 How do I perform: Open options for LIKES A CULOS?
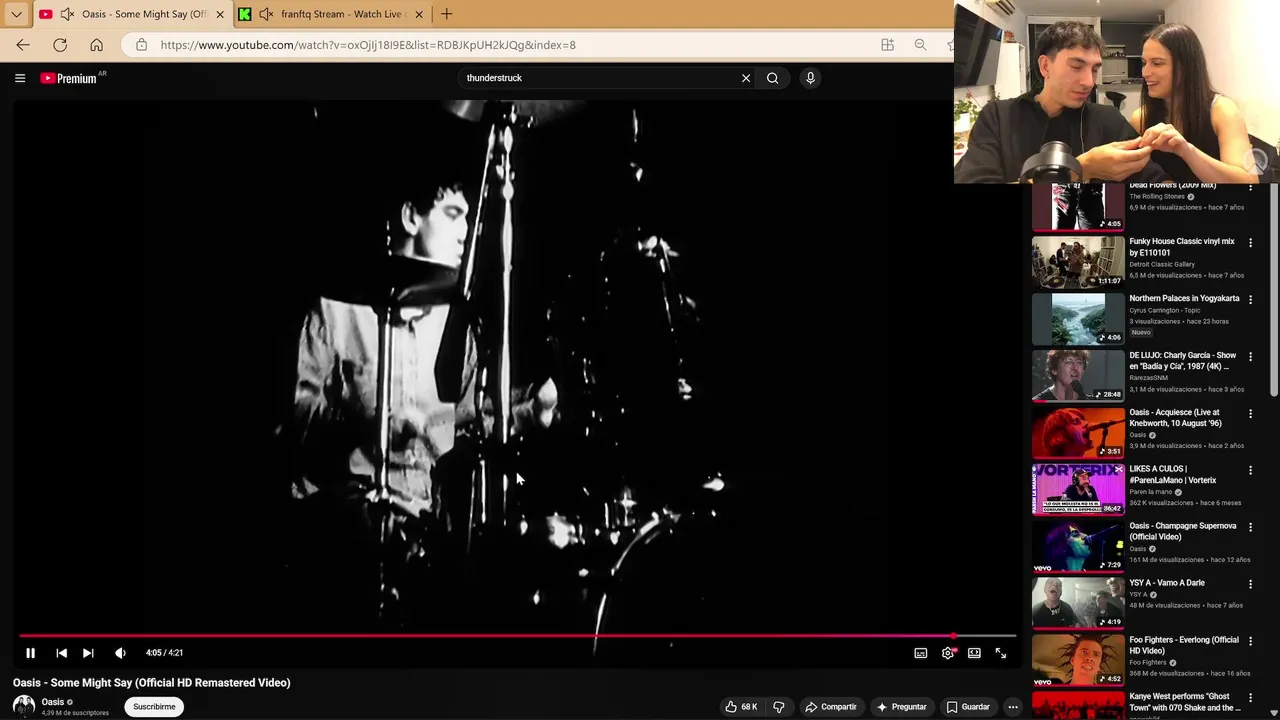[1250, 471]
